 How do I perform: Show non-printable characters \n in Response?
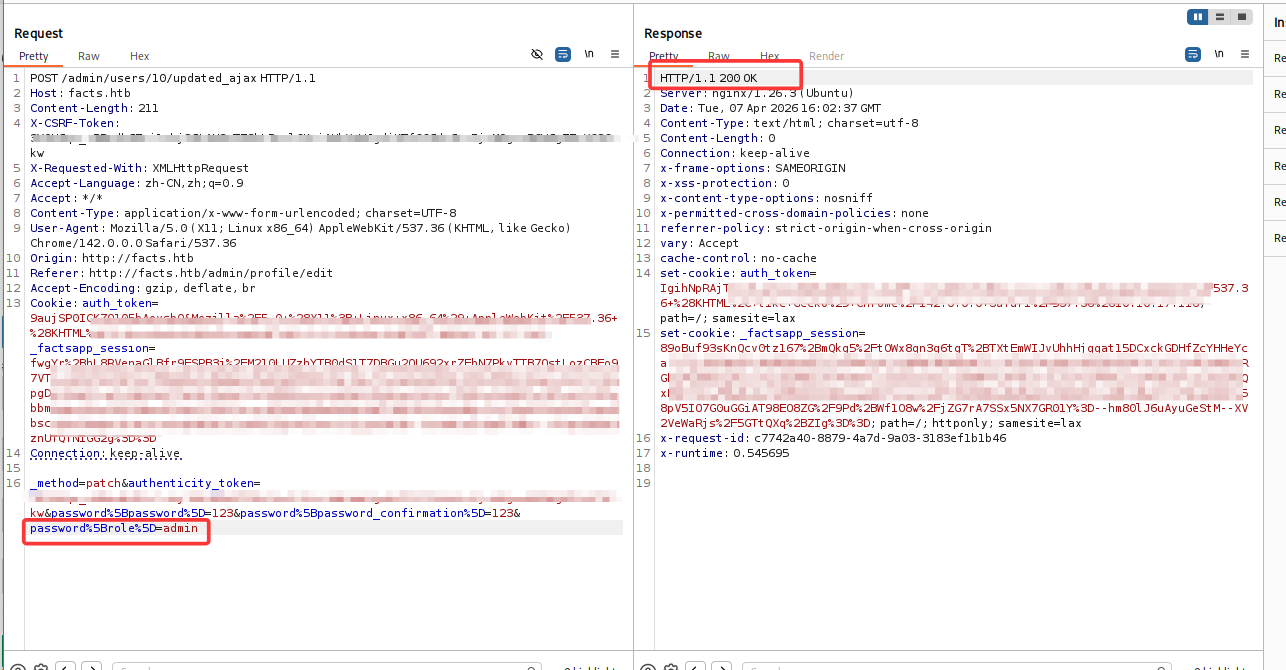[x=1219, y=54]
